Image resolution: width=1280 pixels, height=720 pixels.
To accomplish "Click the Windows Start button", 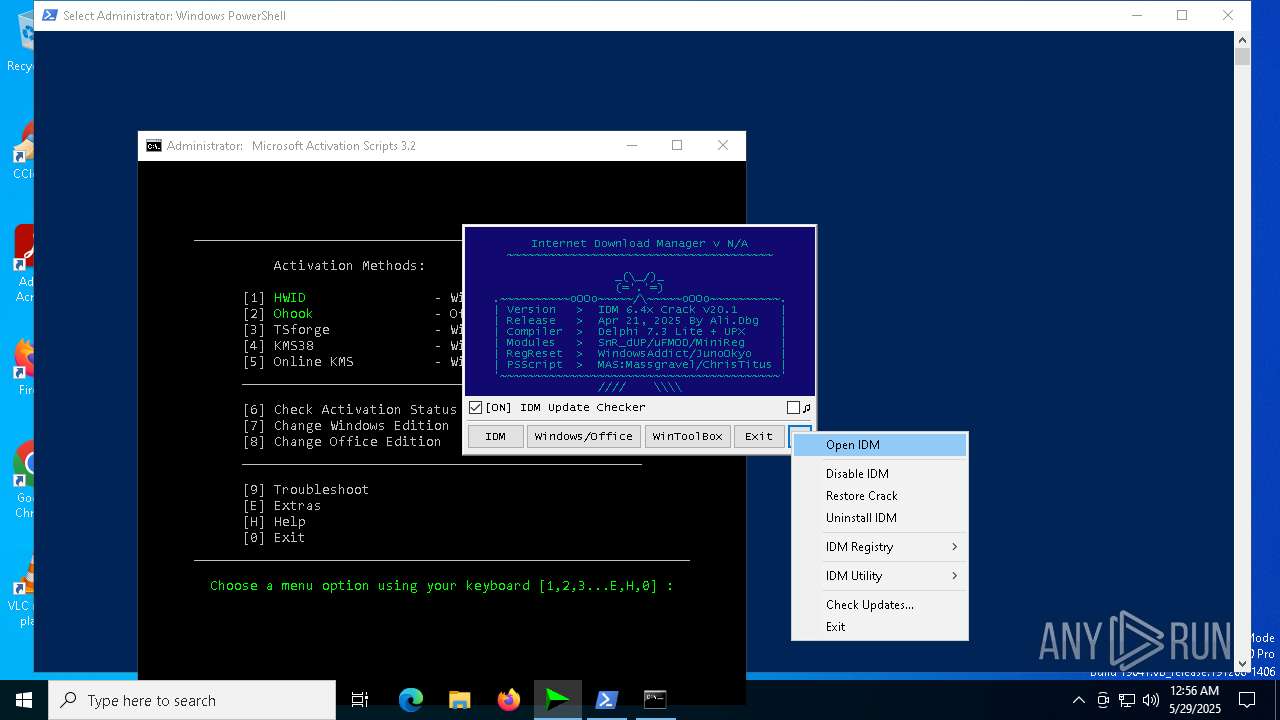I will [x=23, y=700].
